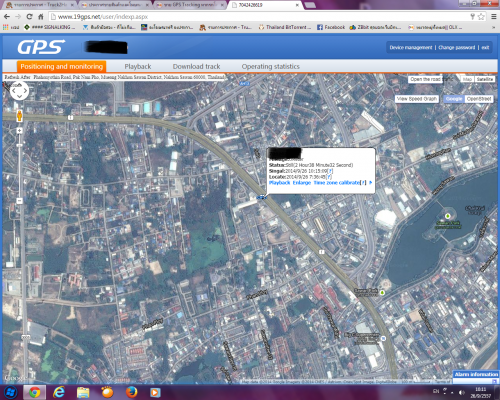Open Internet Explorer from the taskbar

(59, 392)
